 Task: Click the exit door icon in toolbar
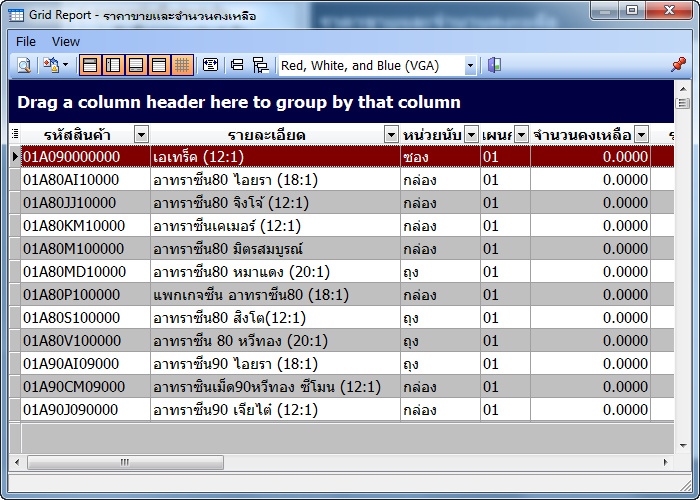pyautogui.click(x=494, y=65)
